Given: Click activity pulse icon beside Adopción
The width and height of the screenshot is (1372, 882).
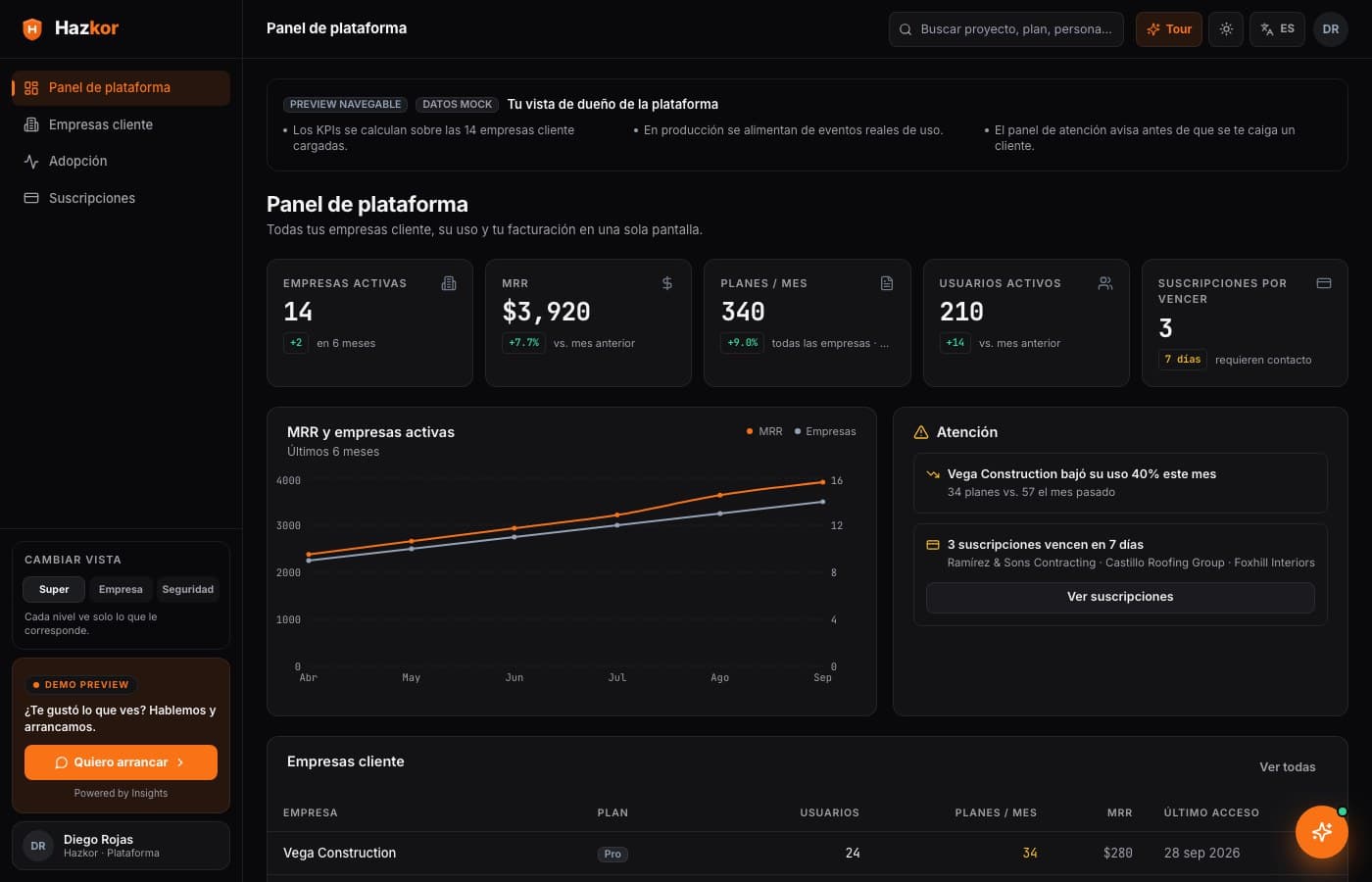Looking at the screenshot, I should click(x=31, y=162).
